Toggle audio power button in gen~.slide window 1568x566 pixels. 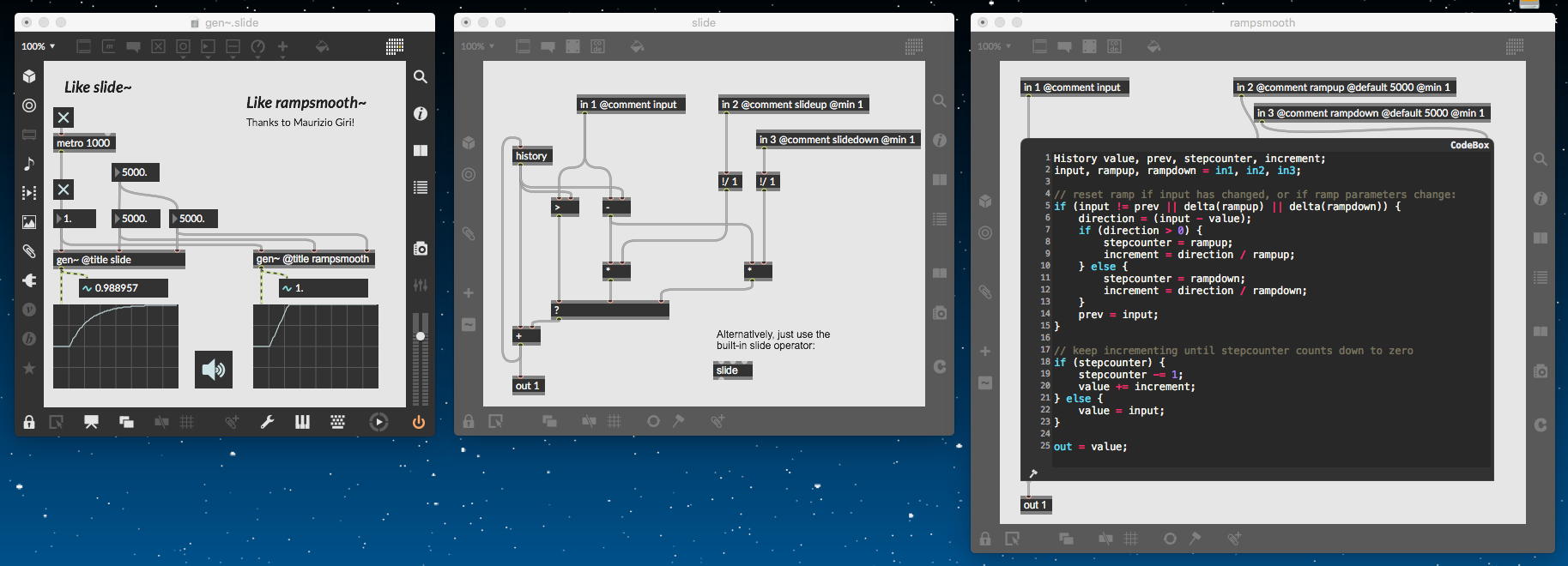click(418, 421)
